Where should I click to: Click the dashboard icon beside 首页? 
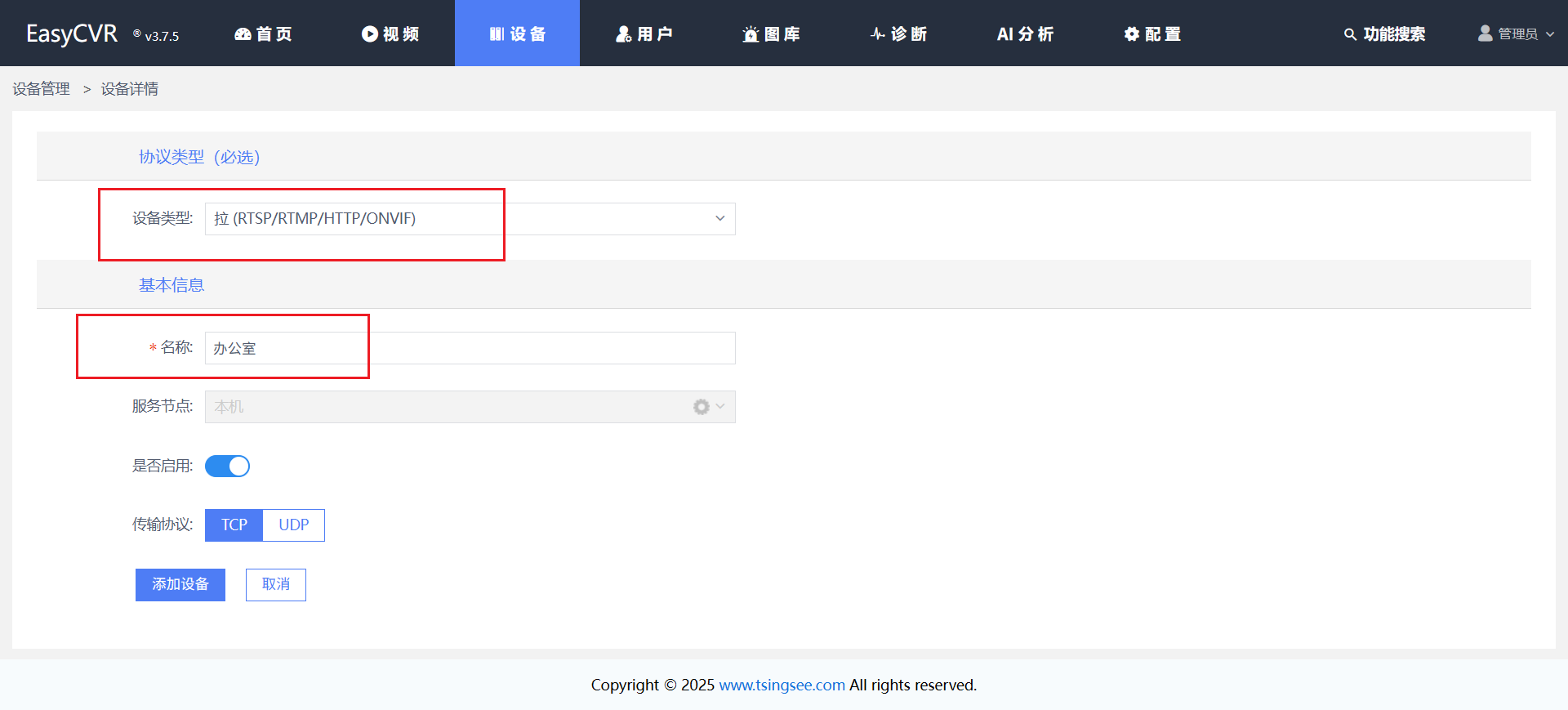click(x=243, y=34)
